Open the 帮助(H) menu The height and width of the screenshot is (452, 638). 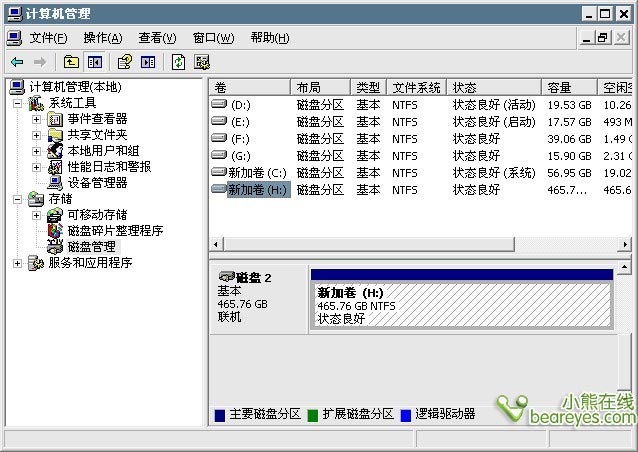pos(270,38)
